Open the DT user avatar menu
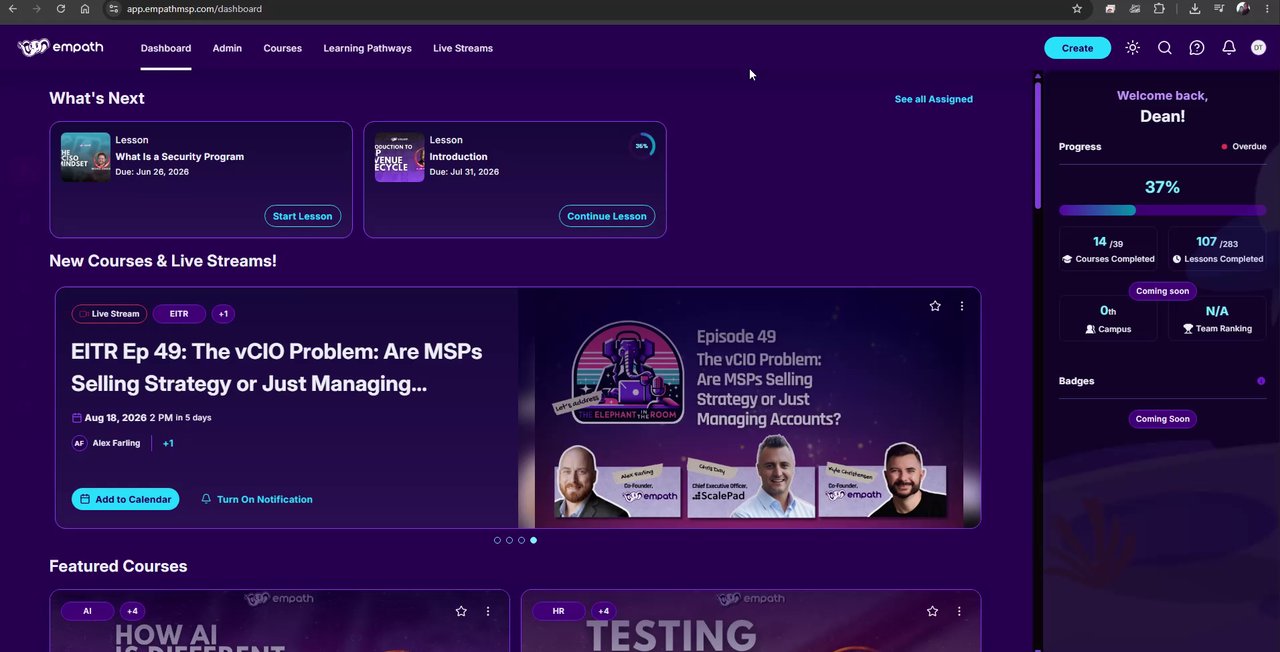 [1258, 48]
